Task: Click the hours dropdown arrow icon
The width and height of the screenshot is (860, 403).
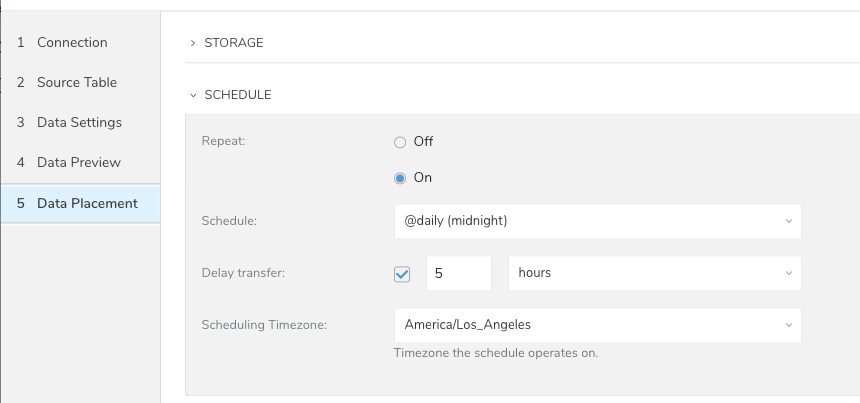Action: 788,273
